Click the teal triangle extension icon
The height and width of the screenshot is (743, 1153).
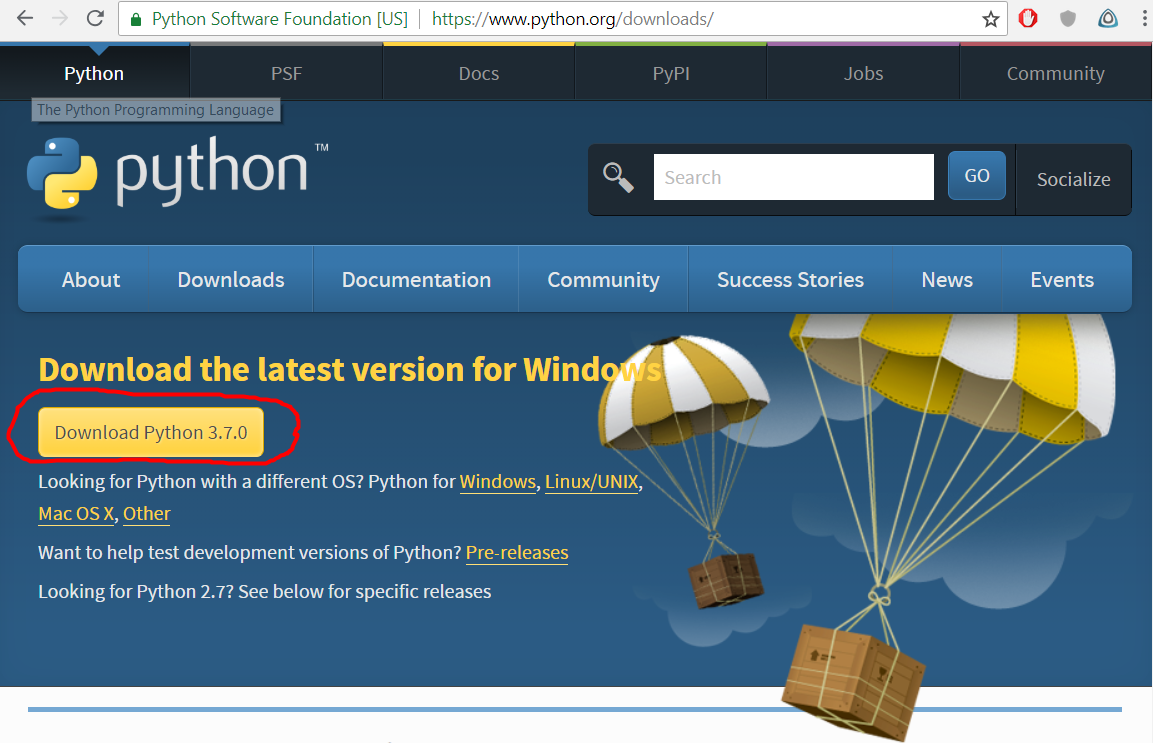[x=1107, y=18]
